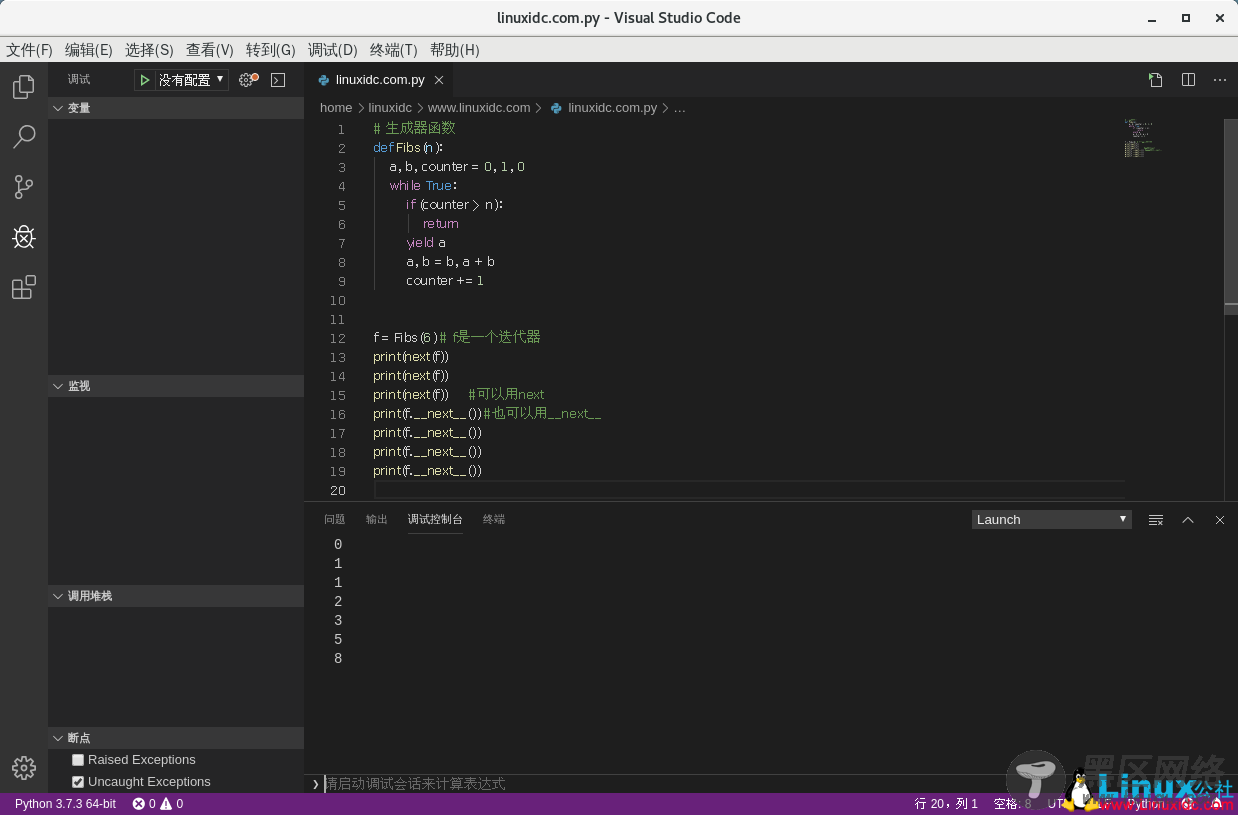Open the Search view in activity bar

(24, 137)
